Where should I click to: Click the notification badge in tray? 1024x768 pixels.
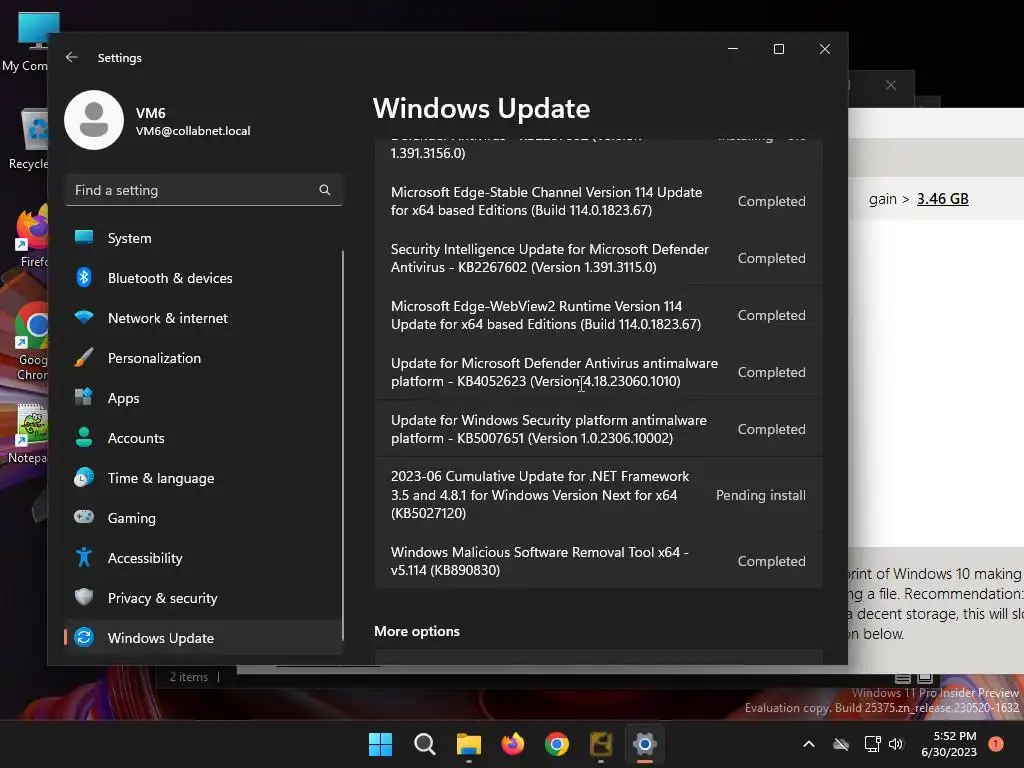[996, 744]
